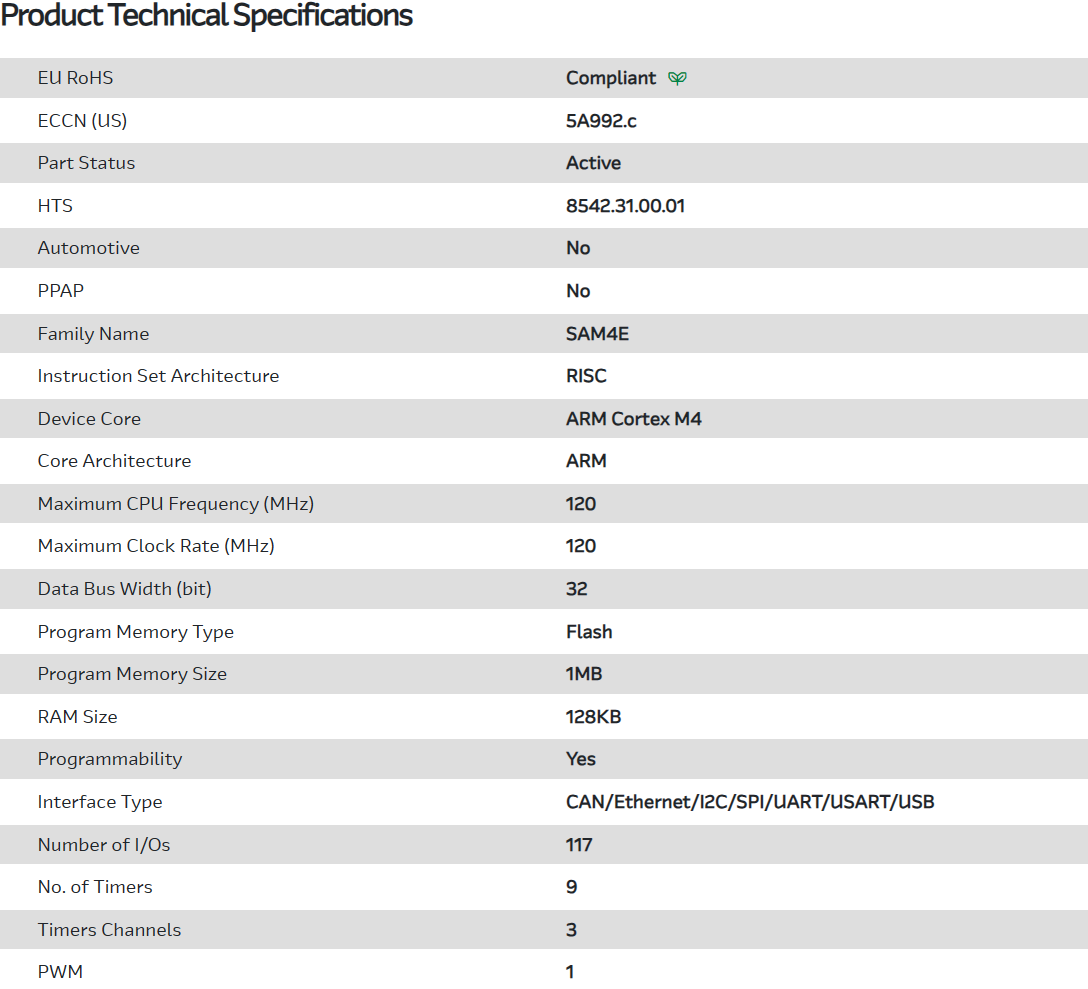
Task: Select the EU RoHS Compliant value
Action: pyautogui.click(x=611, y=78)
